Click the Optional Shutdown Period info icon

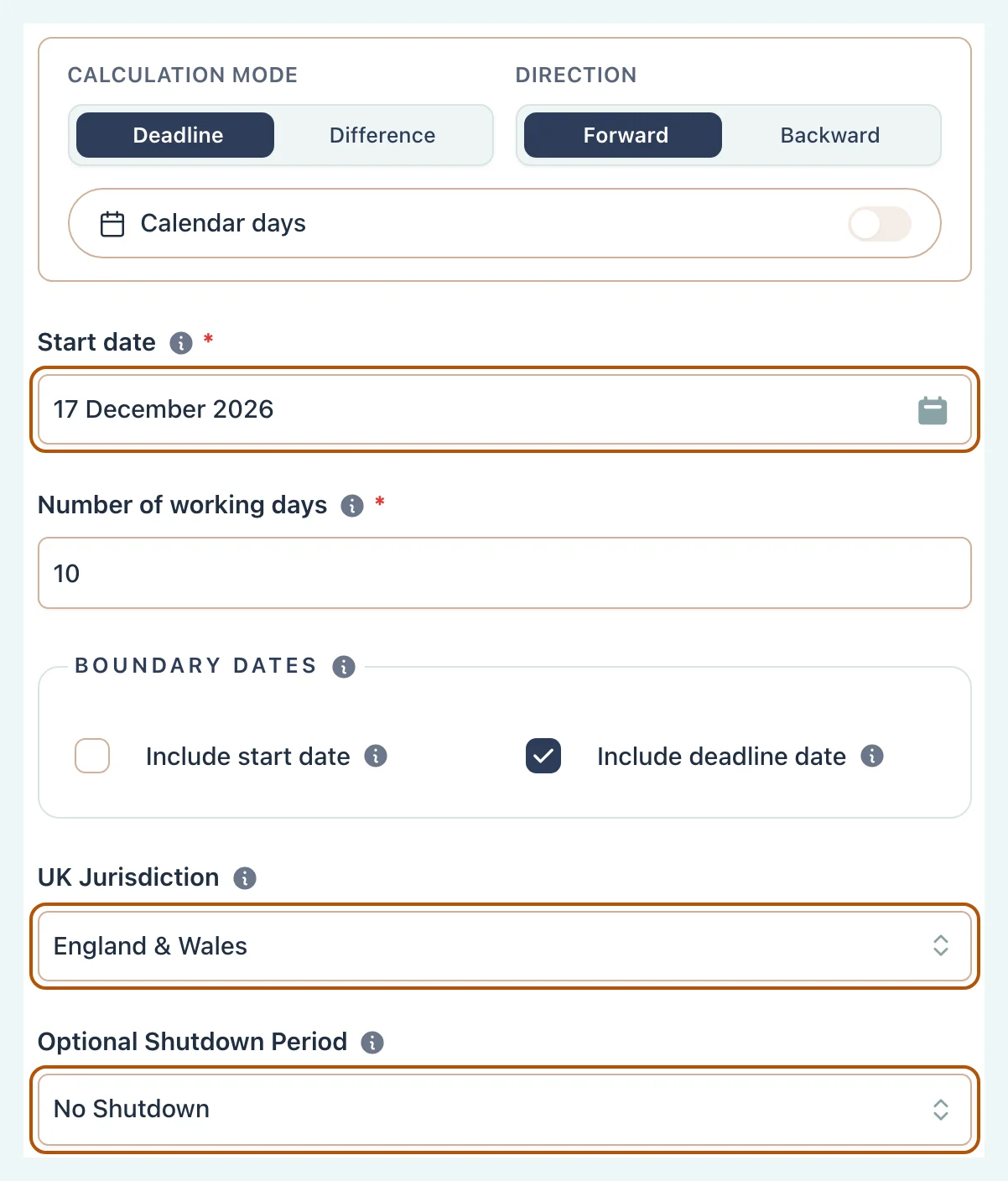point(372,1043)
